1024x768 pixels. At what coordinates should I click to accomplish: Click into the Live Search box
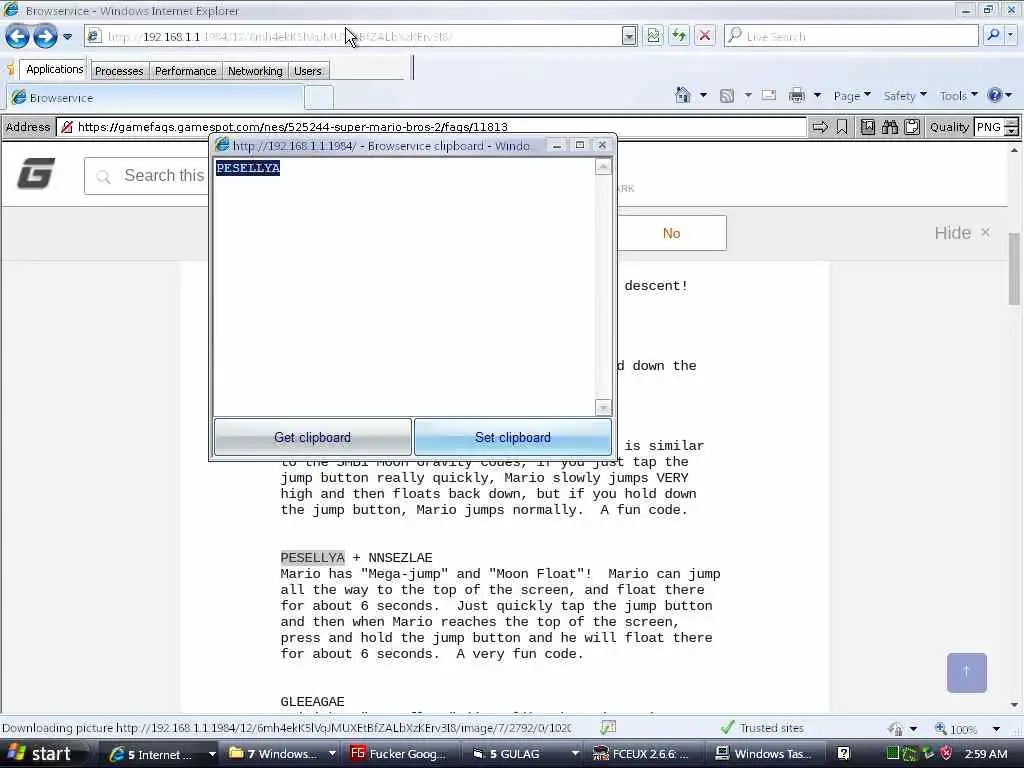(851, 36)
